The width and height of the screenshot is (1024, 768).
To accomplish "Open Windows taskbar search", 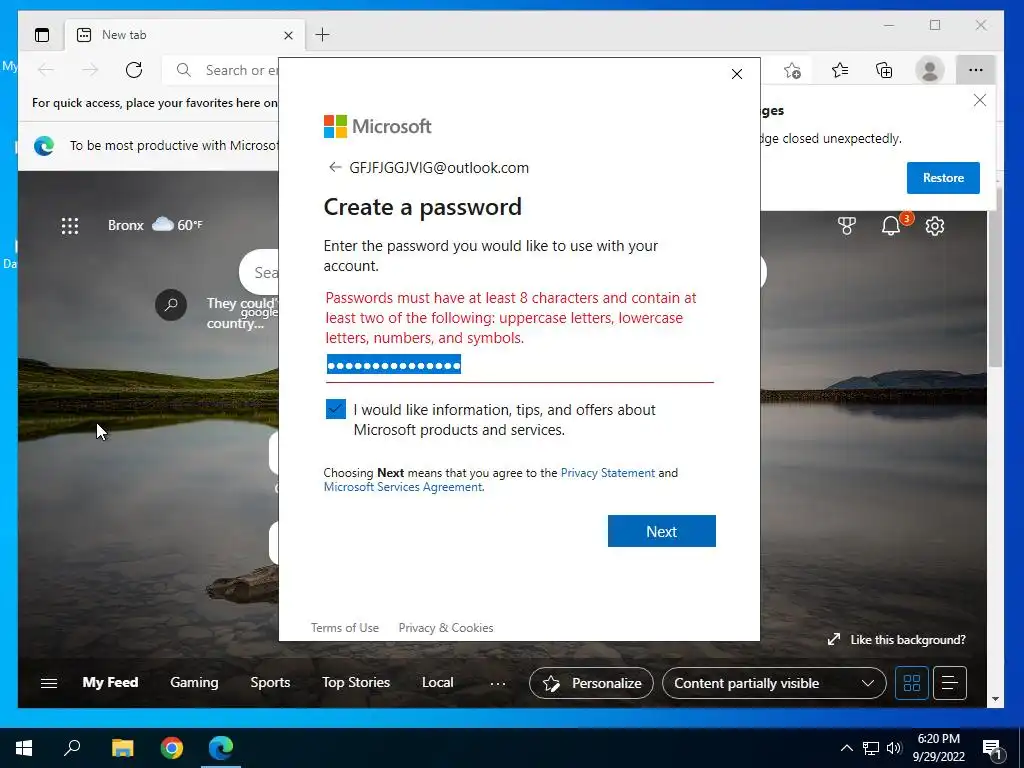I will click(x=72, y=748).
